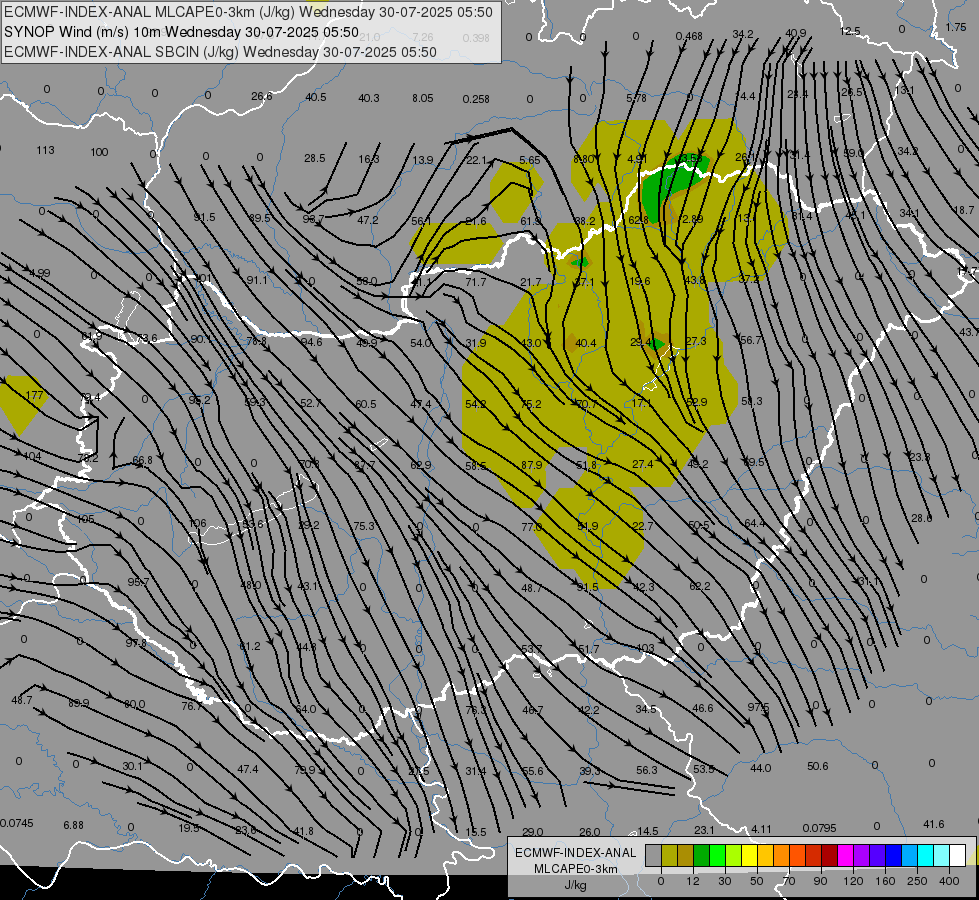
Task: Click the map value 34.2 at top
Action: tap(743, 34)
